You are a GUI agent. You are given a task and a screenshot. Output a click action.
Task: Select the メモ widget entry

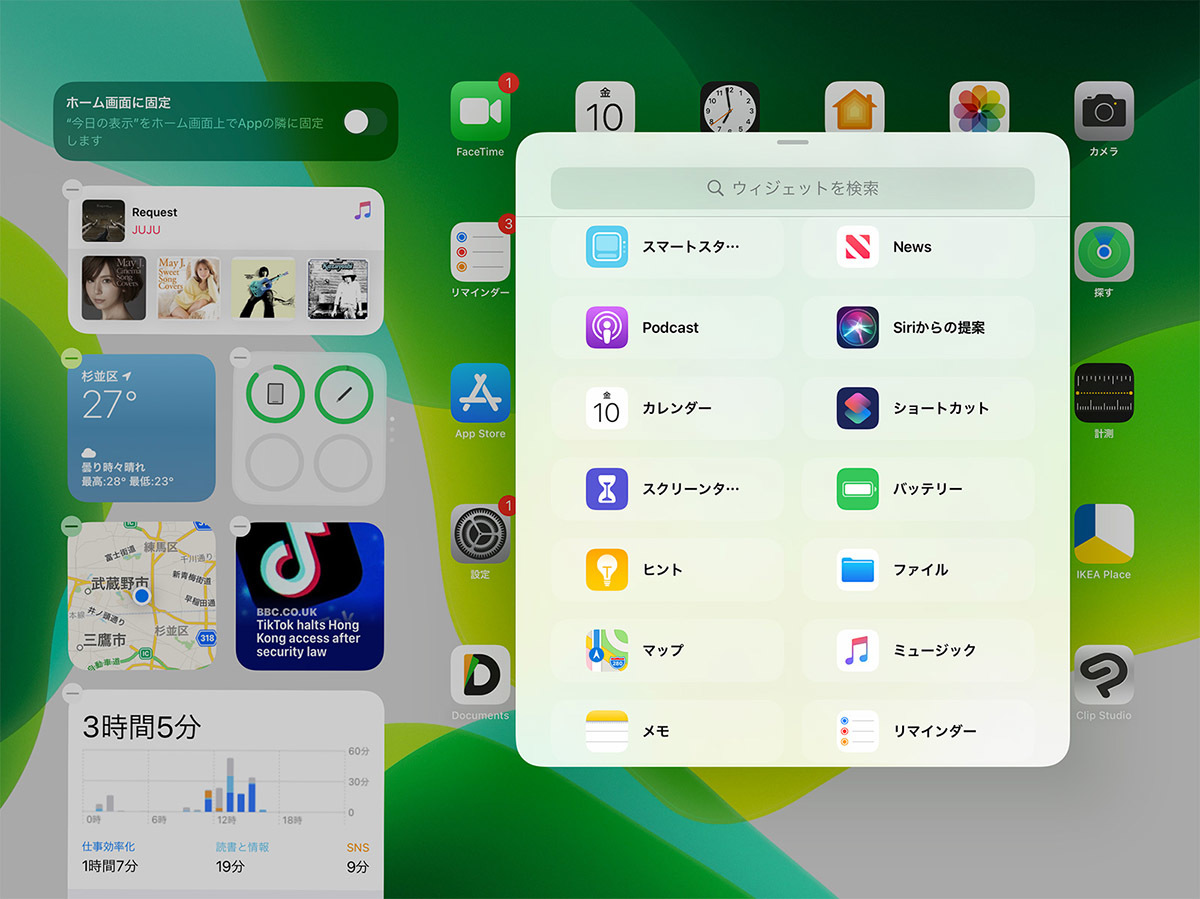tap(667, 732)
